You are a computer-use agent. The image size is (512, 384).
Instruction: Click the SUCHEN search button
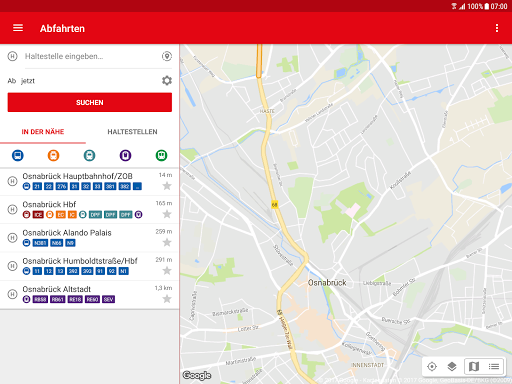click(90, 102)
